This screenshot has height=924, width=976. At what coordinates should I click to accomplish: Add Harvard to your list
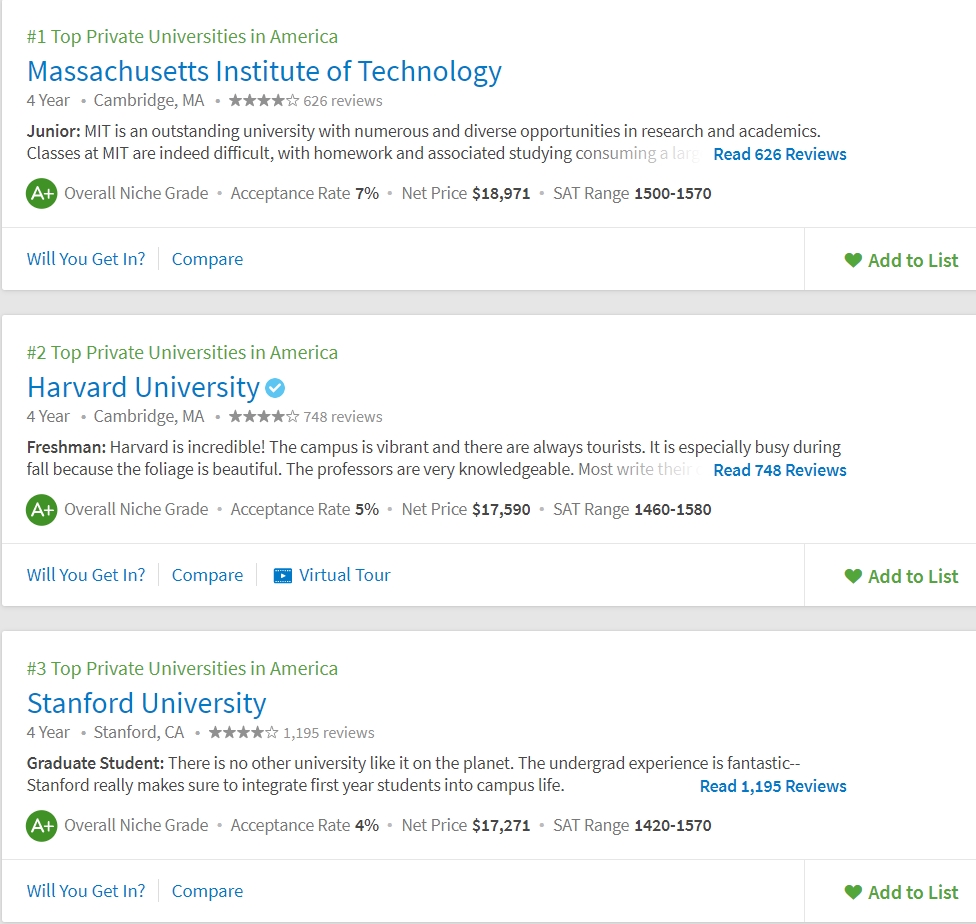pyautogui.click(x=901, y=577)
